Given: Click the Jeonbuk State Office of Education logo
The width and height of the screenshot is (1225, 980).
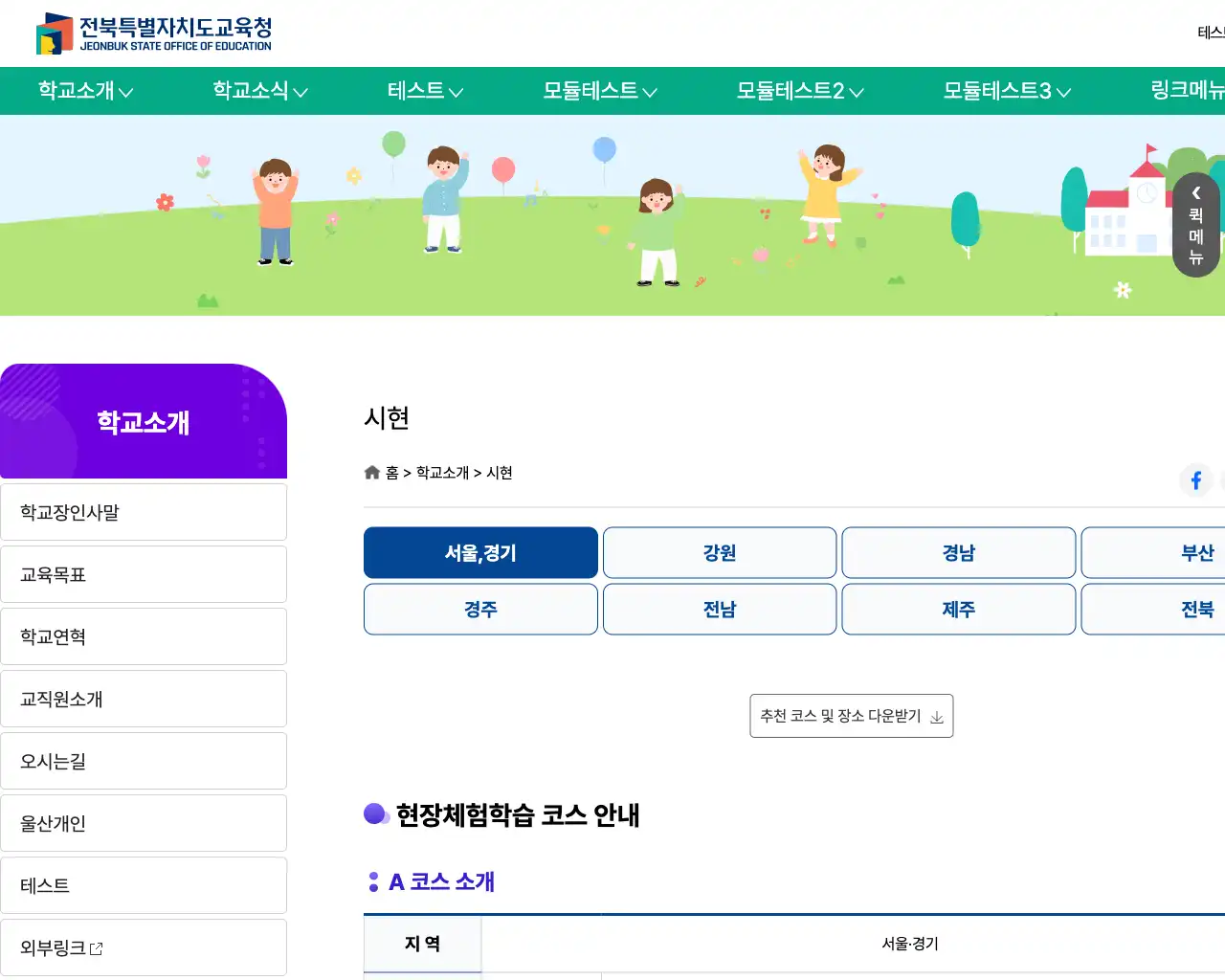Looking at the screenshot, I should [x=154, y=33].
